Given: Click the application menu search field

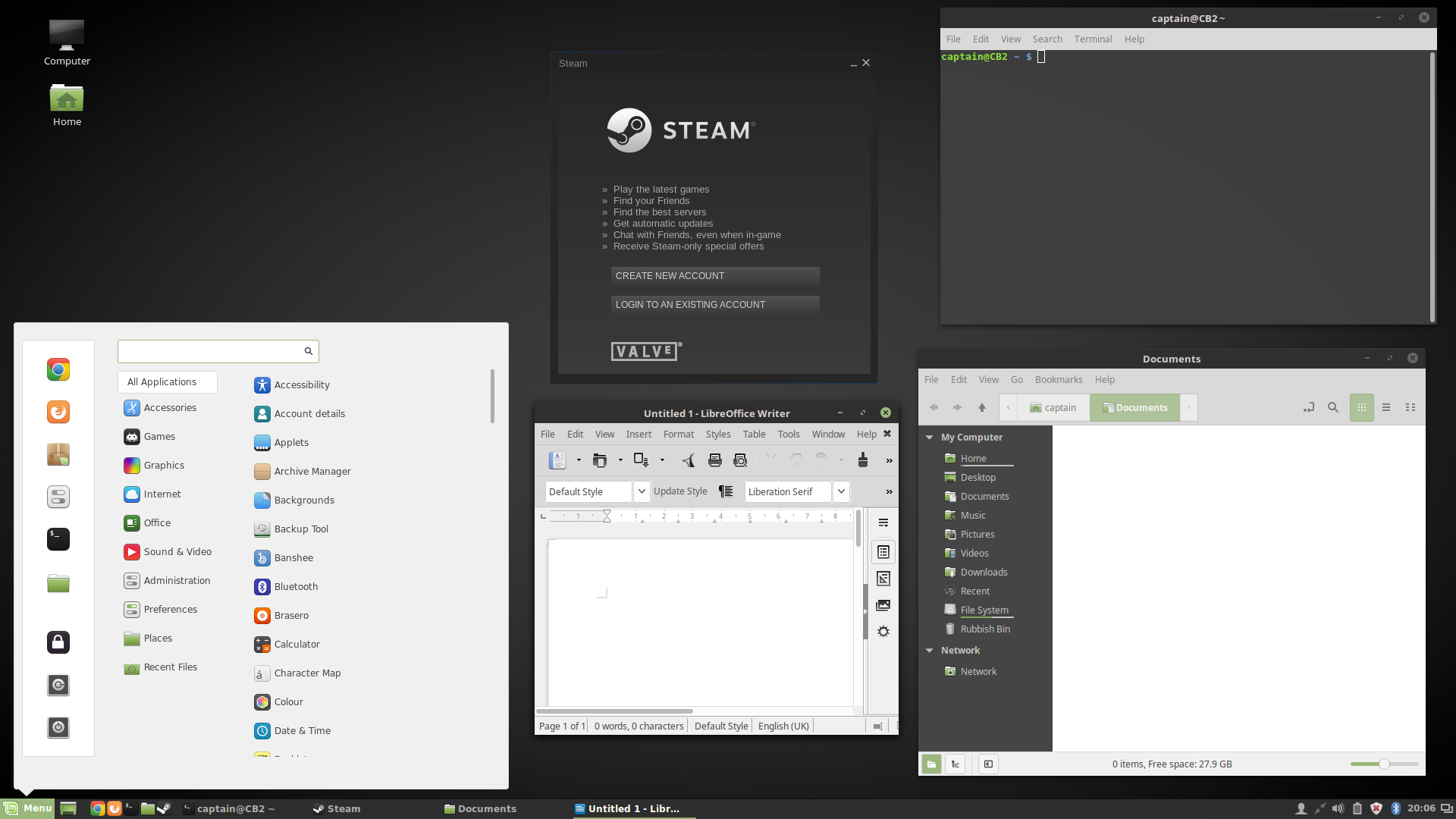Looking at the screenshot, I should [210, 351].
